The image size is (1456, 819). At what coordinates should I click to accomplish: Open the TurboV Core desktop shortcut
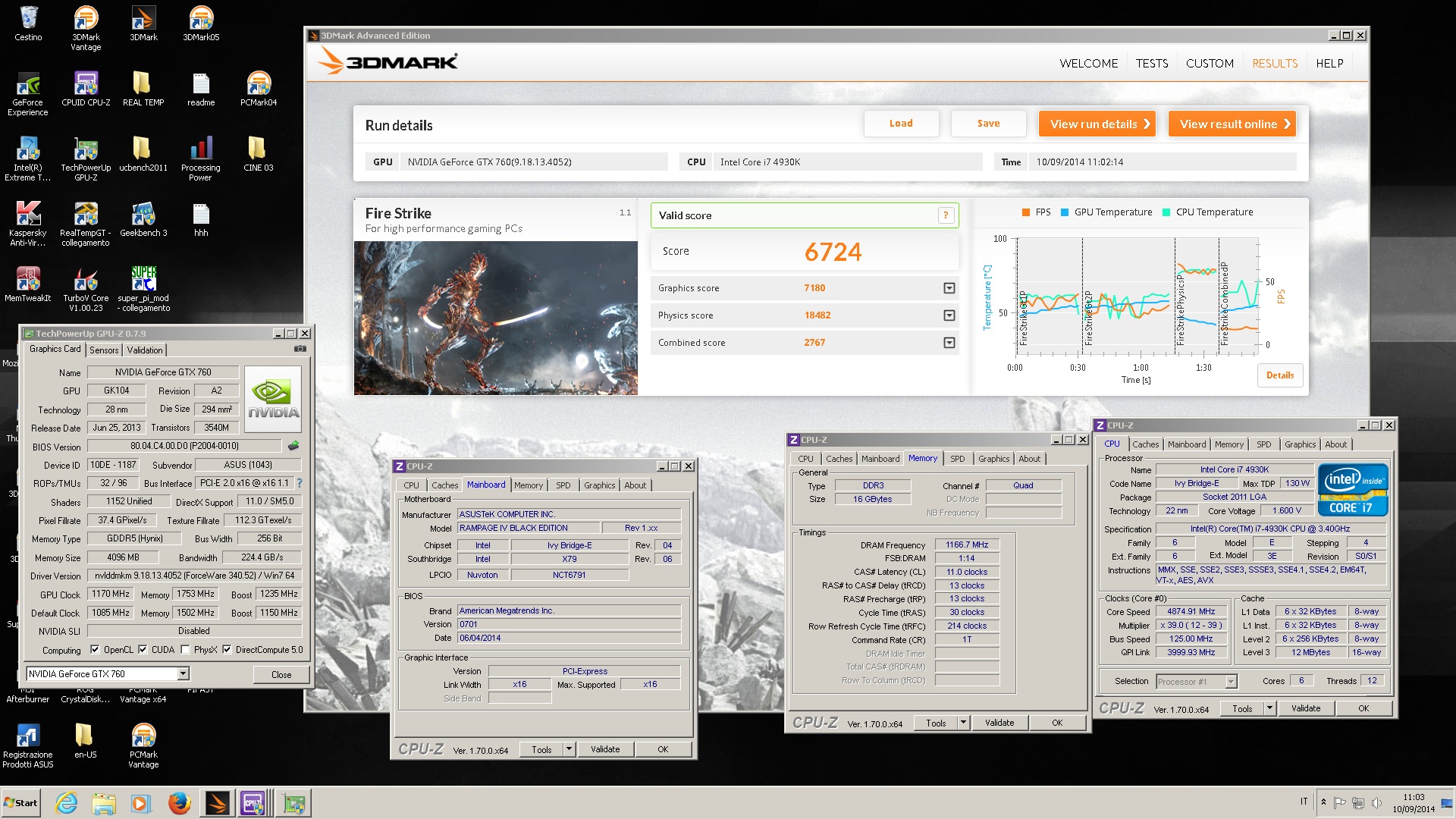point(86,288)
